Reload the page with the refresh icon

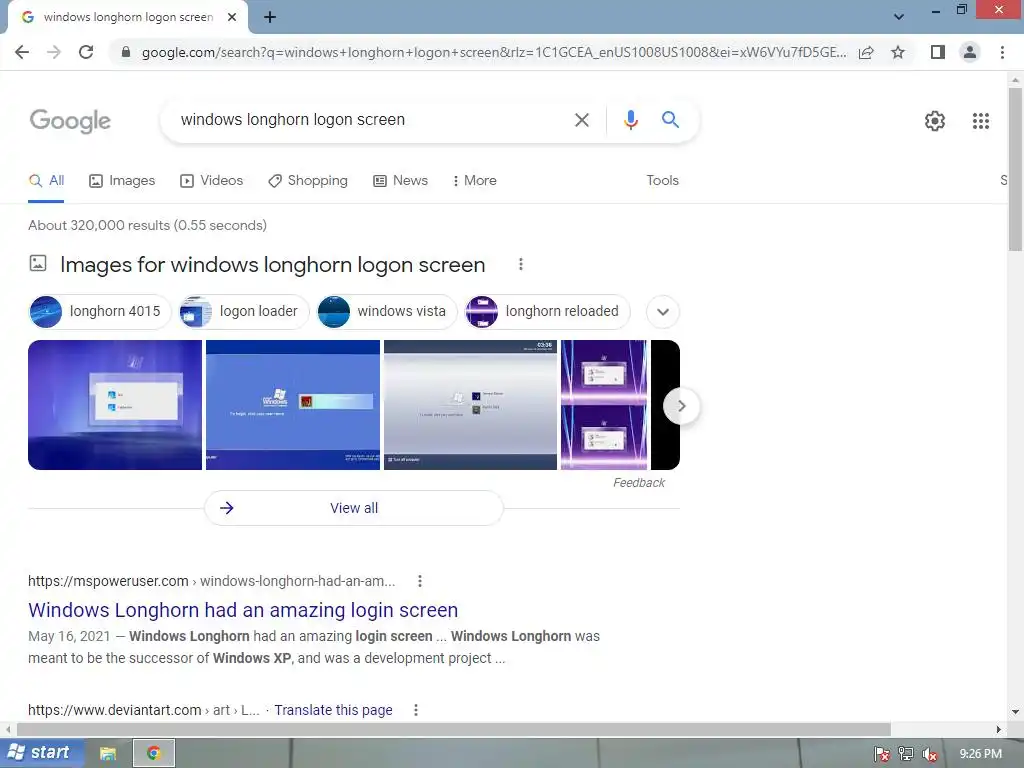[86, 52]
